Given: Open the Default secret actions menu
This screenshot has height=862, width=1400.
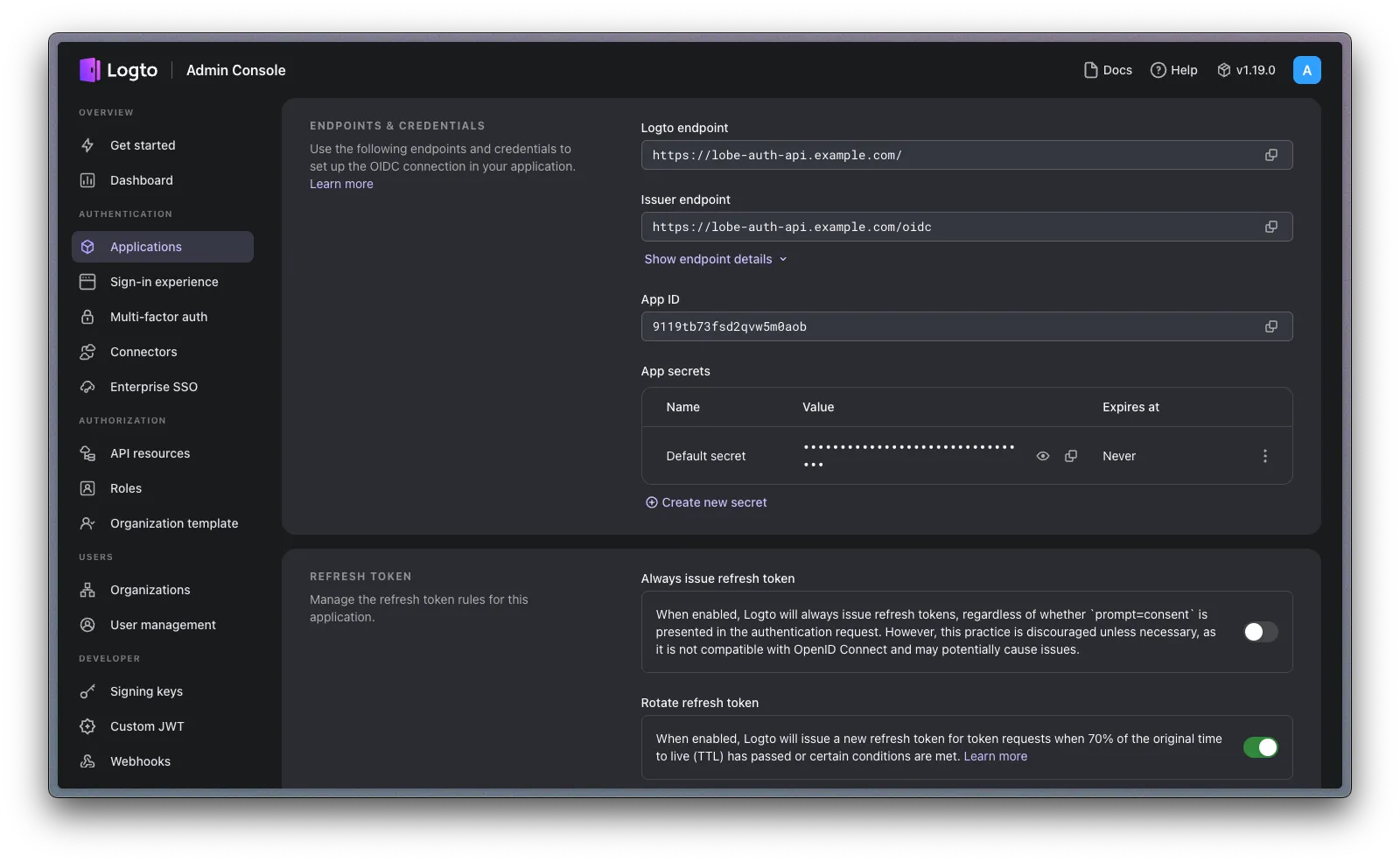Looking at the screenshot, I should (1264, 456).
